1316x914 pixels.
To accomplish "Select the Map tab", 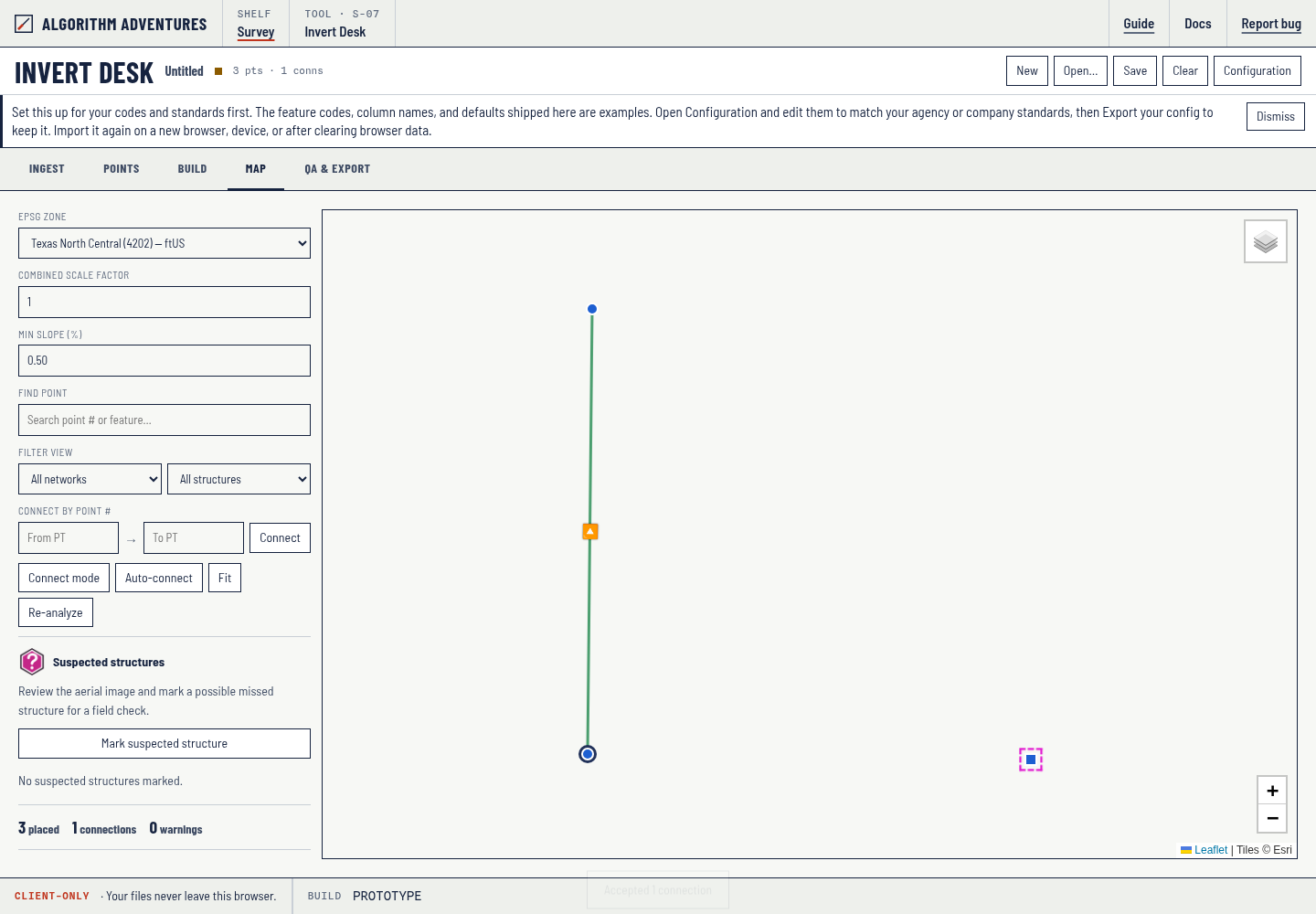I will [x=256, y=169].
